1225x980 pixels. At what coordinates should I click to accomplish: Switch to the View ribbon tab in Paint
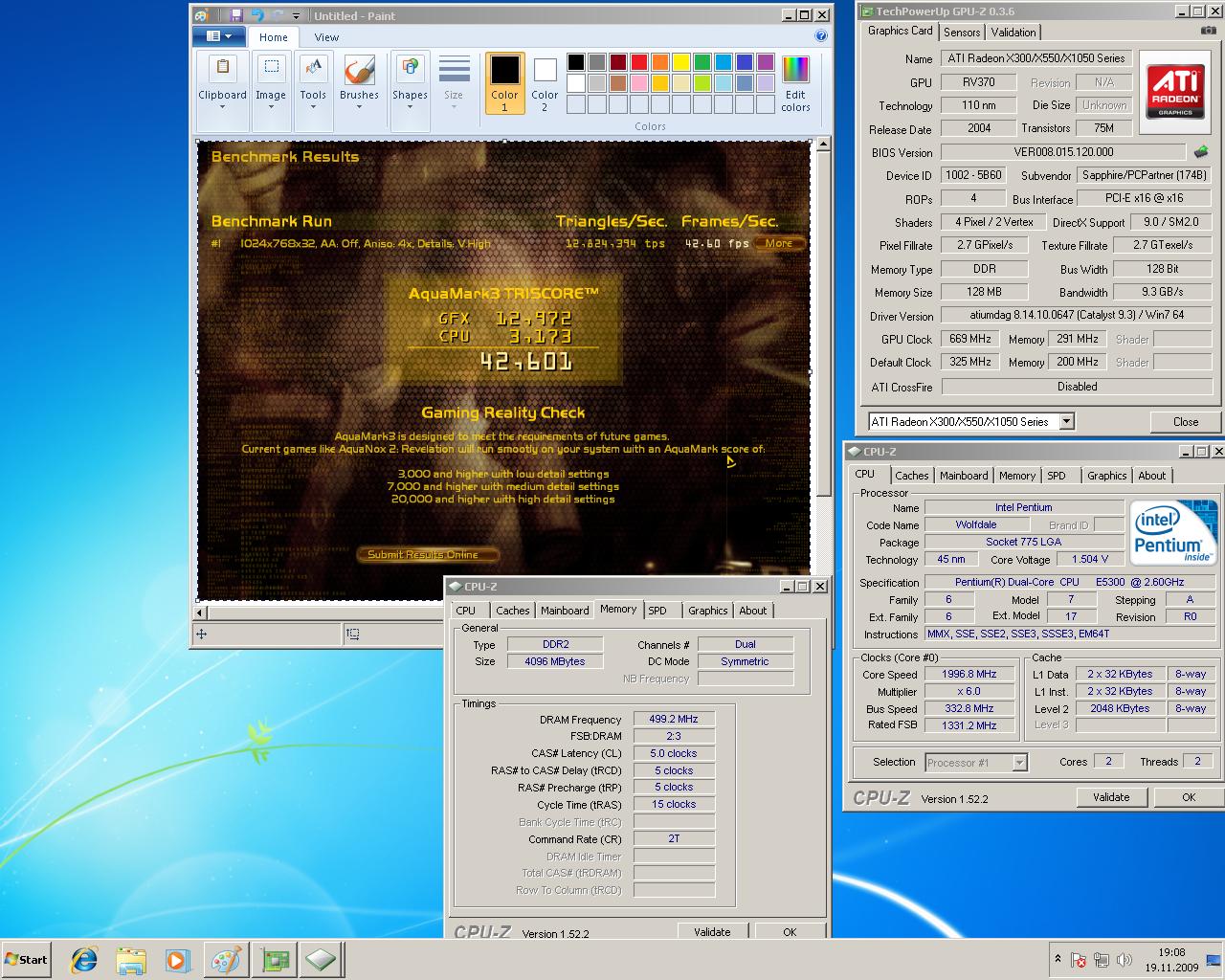click(x=326, y=37)
